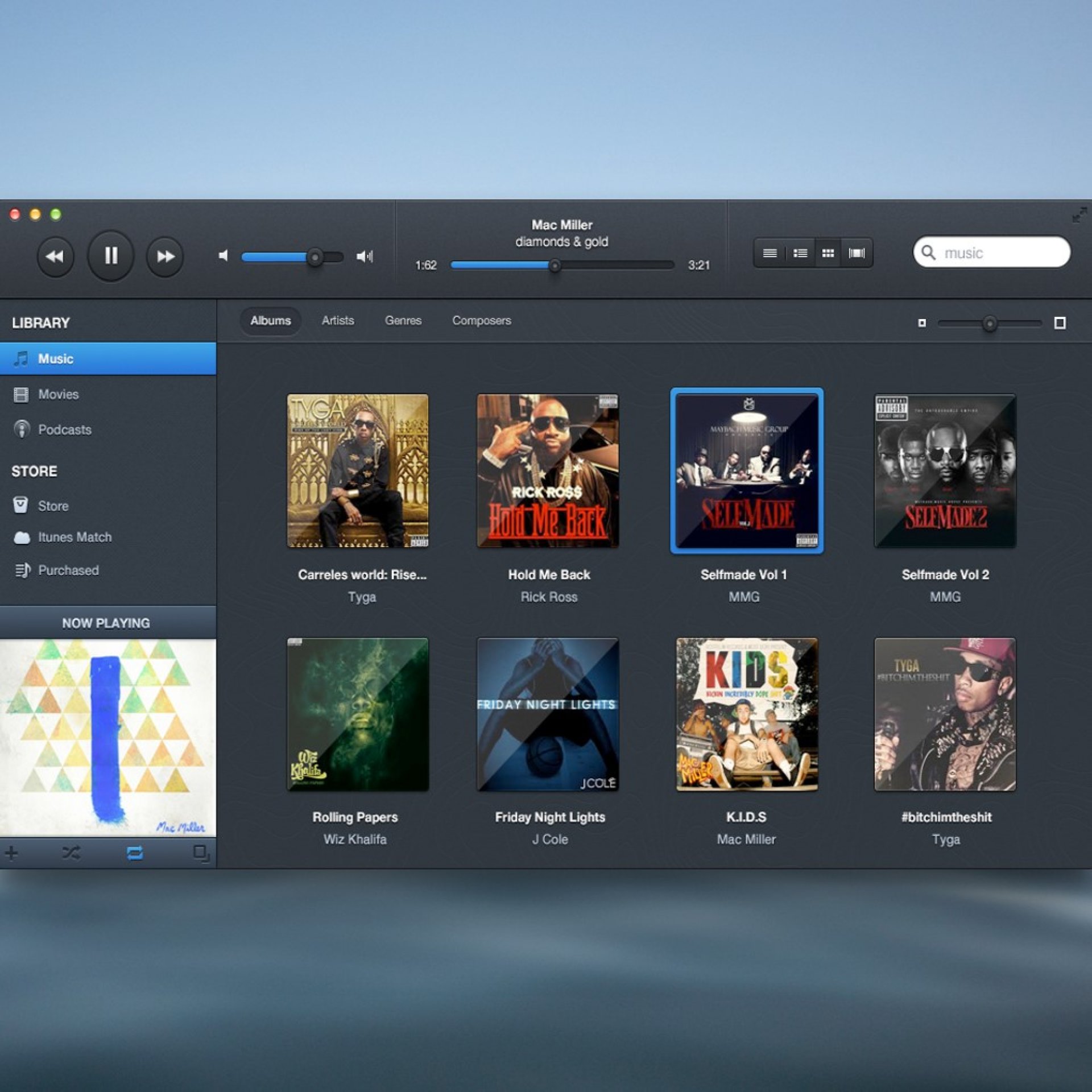
Task: Toggle repeat mode
Action: (x=135, y=853)
